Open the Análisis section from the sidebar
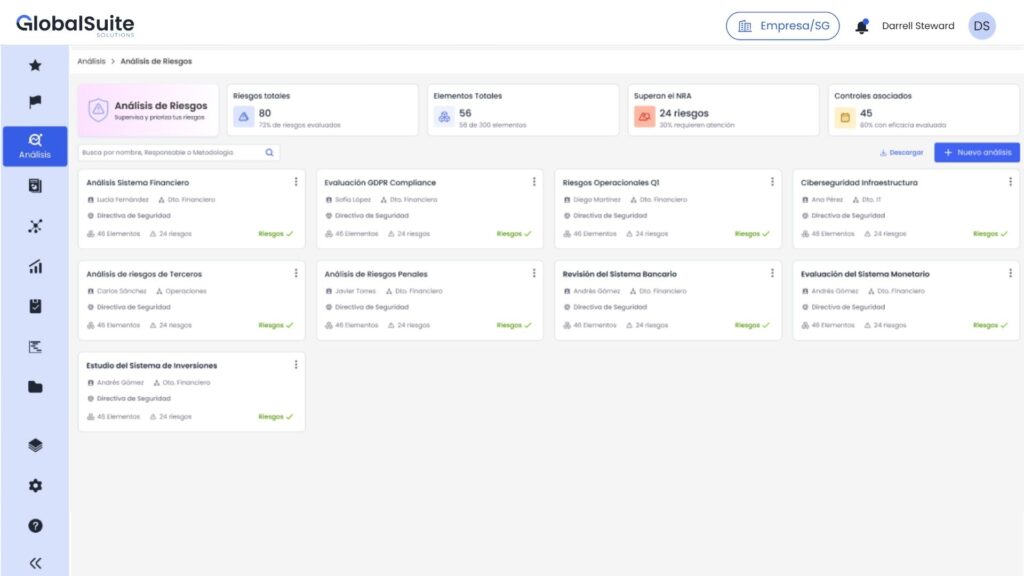Viewport: 1024px width, 576px height. point(35,145)
